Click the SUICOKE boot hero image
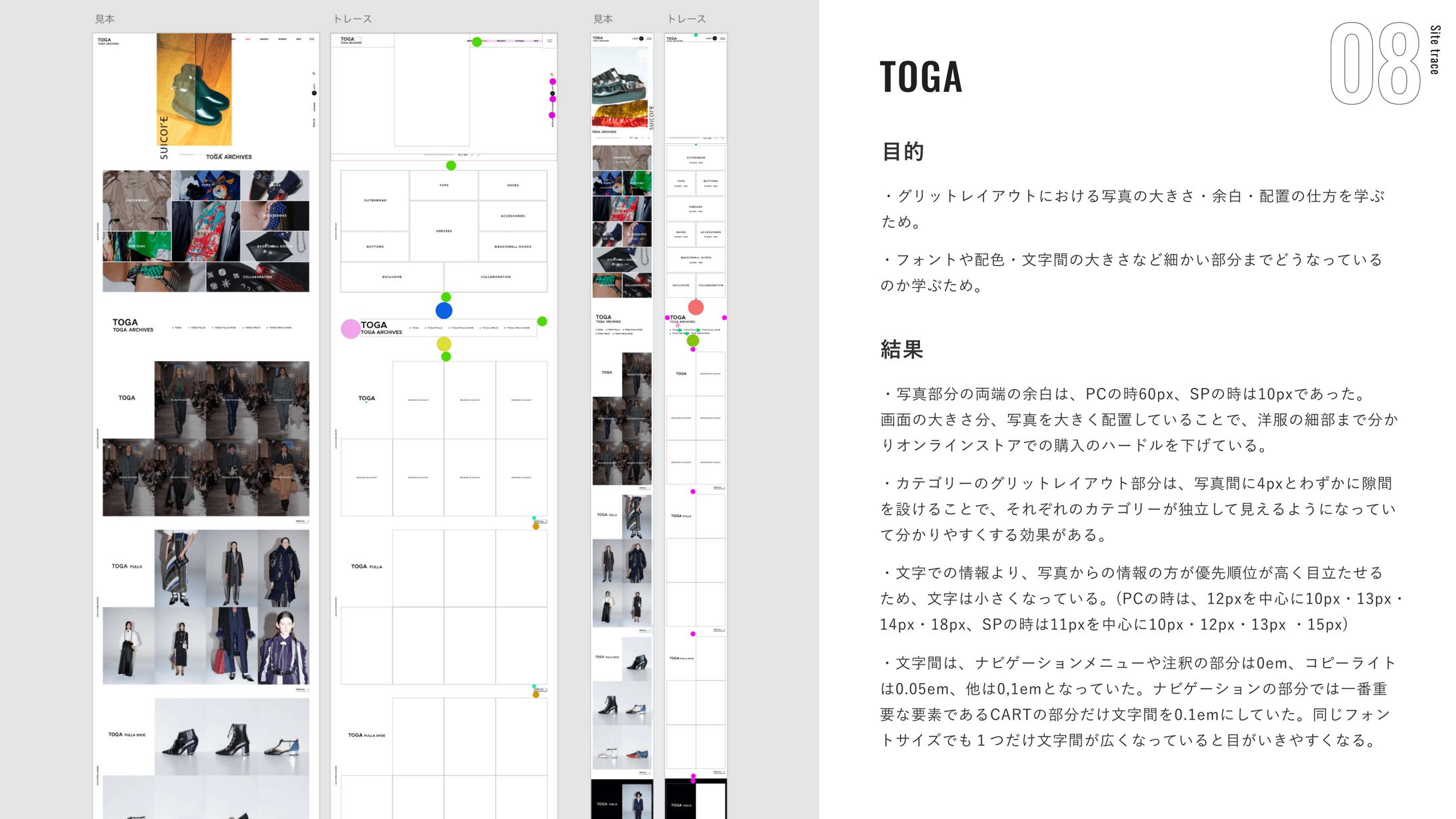The image size is (1456, 819). pyautogui.click(x=194, y=89)
